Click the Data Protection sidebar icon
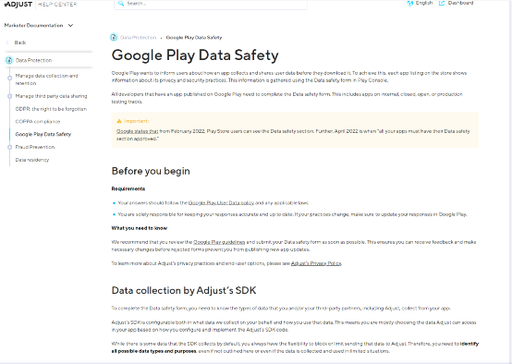Viewport: 512px width, 364px height. pyautogui.click(x=9, y=60)
